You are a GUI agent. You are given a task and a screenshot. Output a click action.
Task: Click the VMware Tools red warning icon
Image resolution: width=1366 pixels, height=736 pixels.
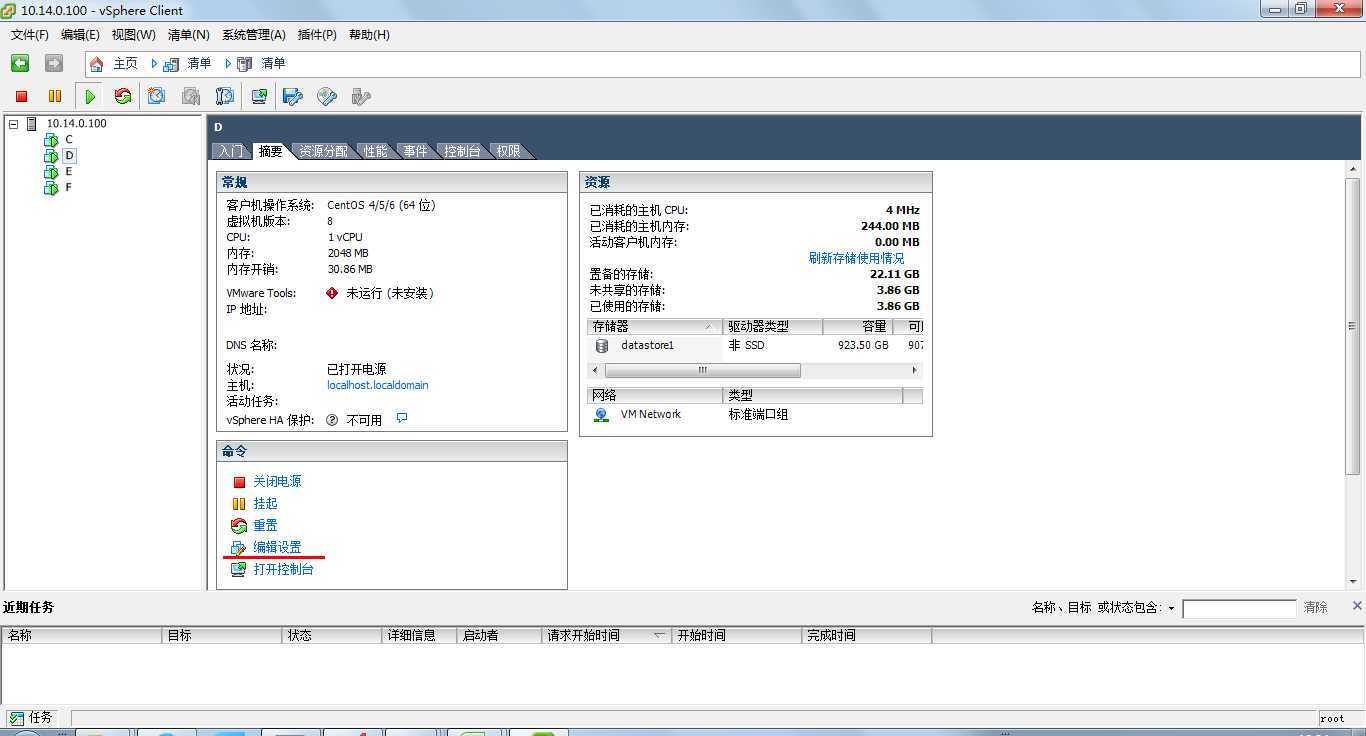(x=332, y=293)
